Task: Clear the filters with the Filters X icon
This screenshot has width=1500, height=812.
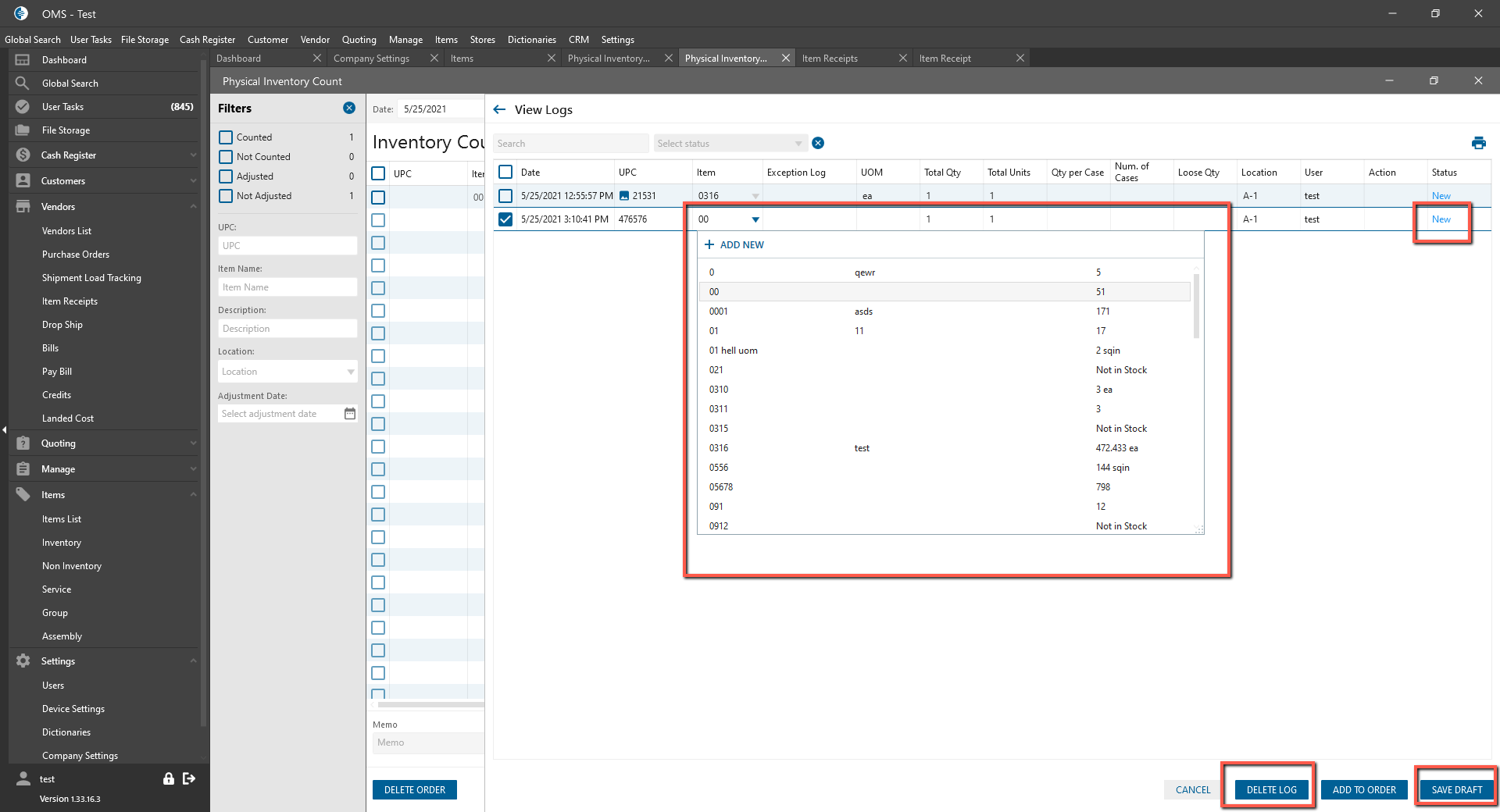Action: point(349,108)
